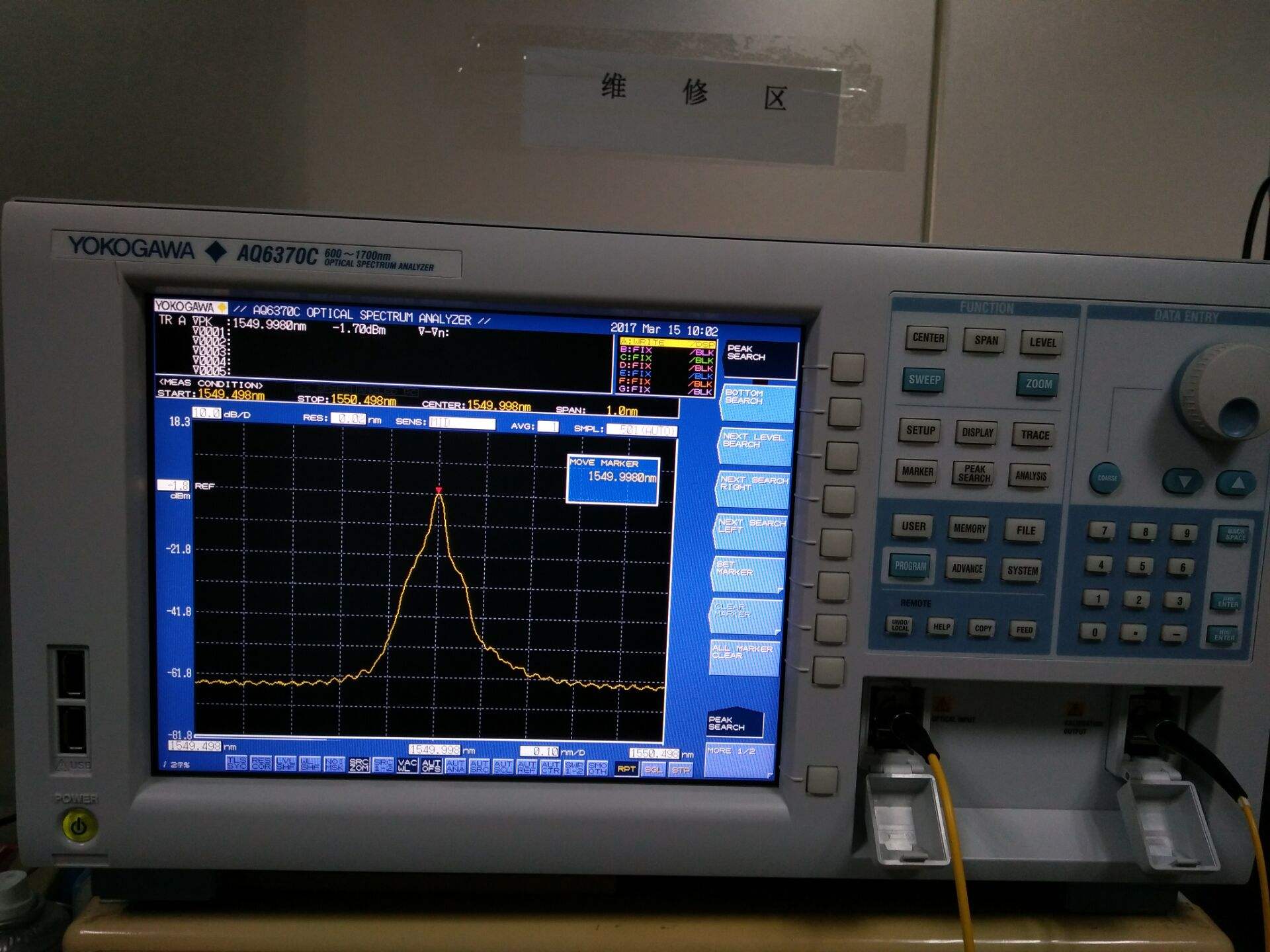The width and height of the screenshot is (1270, 952).
Task: Select the SMO OTH status icon
Action: [x=597, y=768]
